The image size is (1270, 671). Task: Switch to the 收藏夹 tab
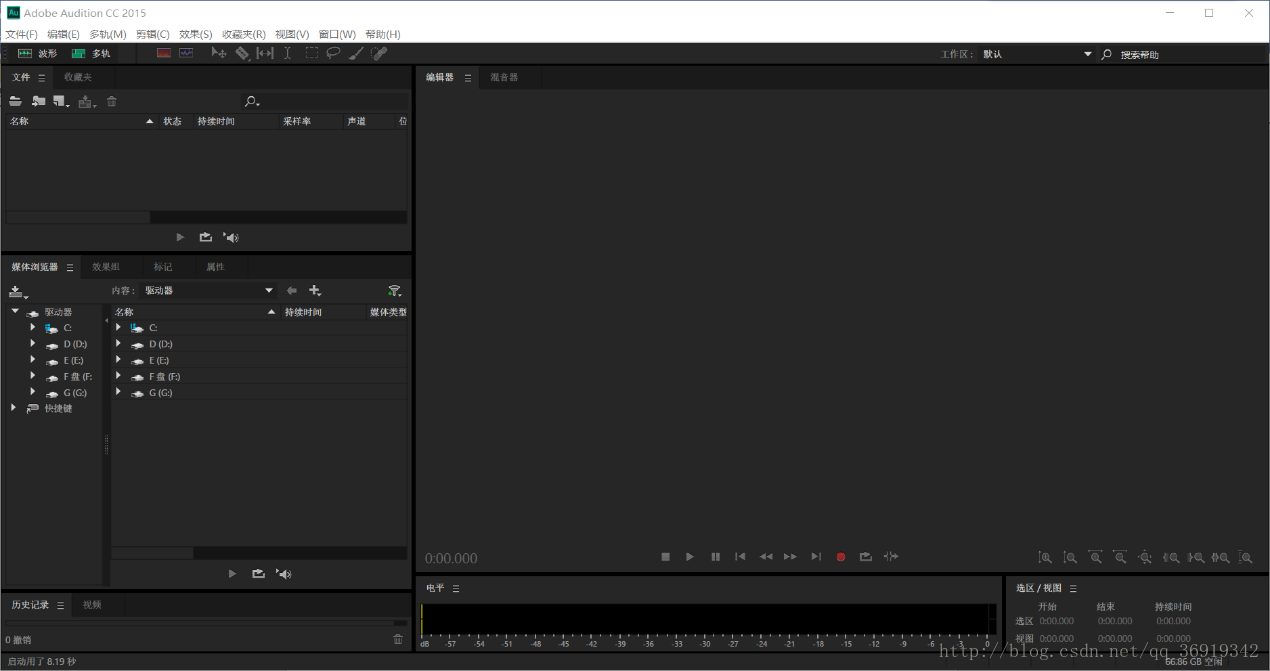point(78,77)
